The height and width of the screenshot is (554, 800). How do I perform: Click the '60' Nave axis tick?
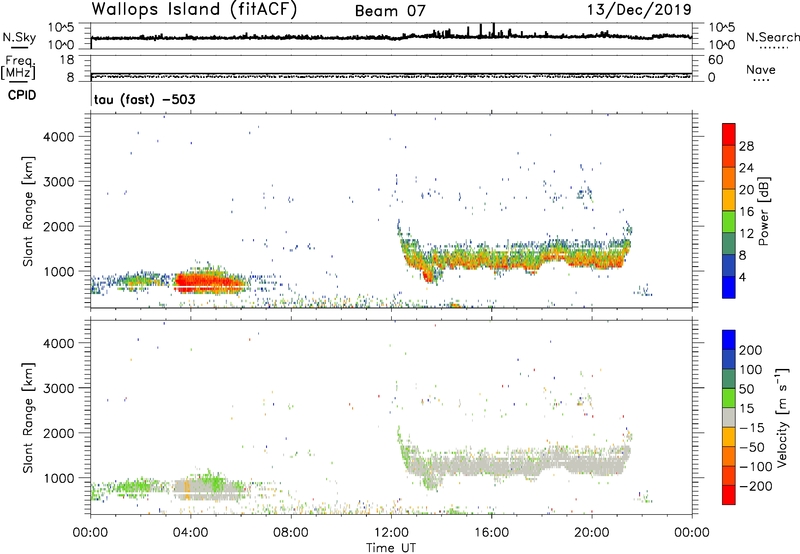(x=715, y=60)
